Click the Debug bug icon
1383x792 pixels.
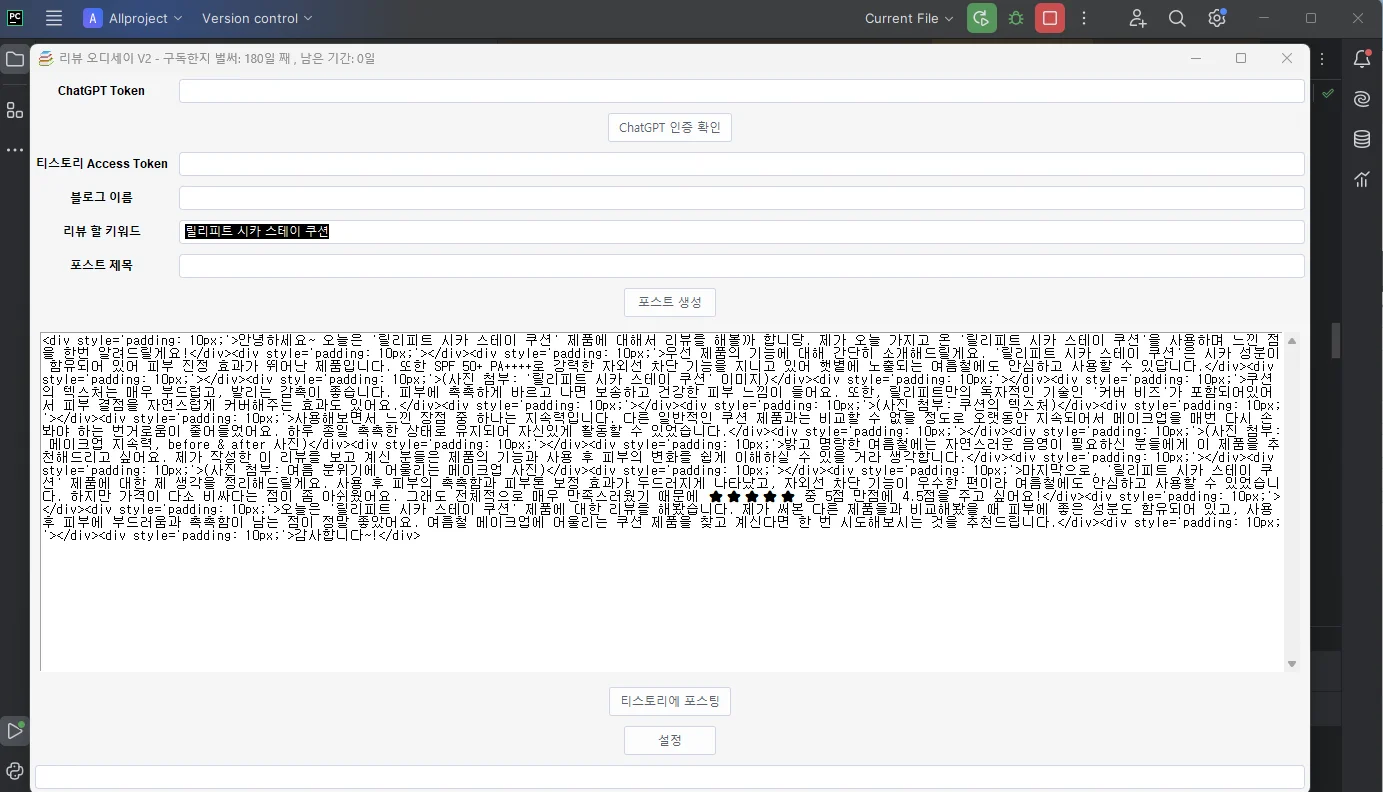click(x=1016, y=18)
